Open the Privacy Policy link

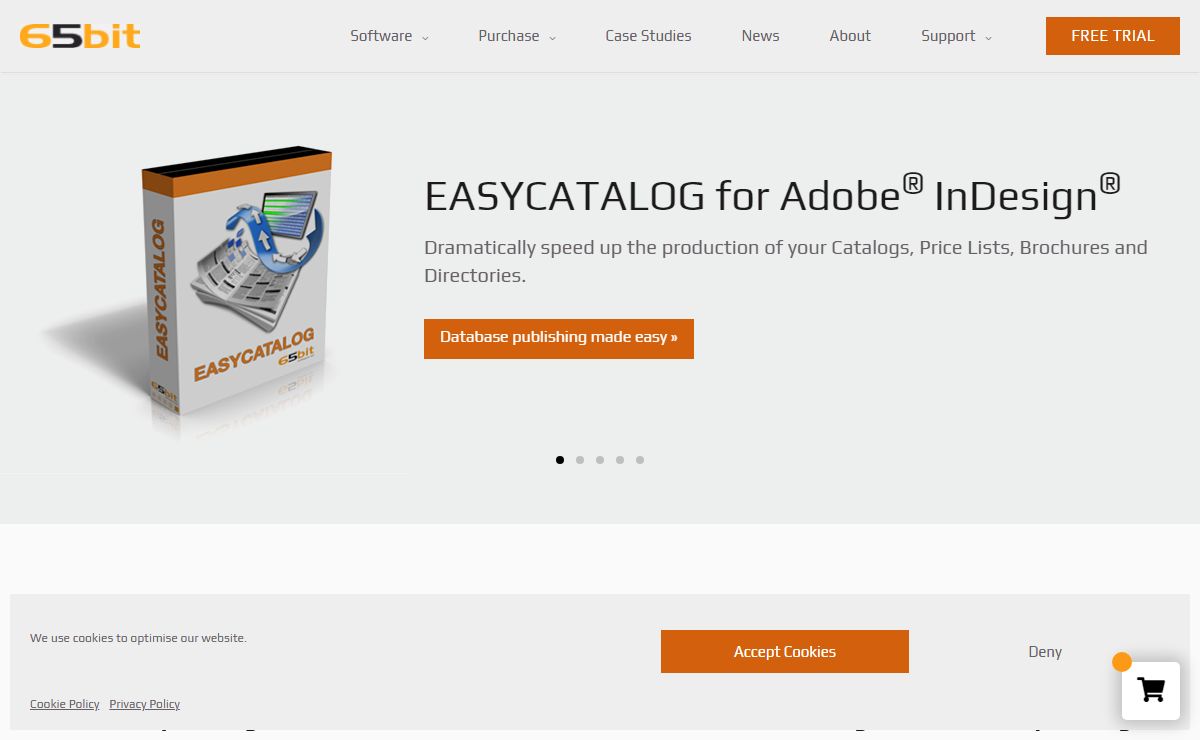(x=145, y=704)
